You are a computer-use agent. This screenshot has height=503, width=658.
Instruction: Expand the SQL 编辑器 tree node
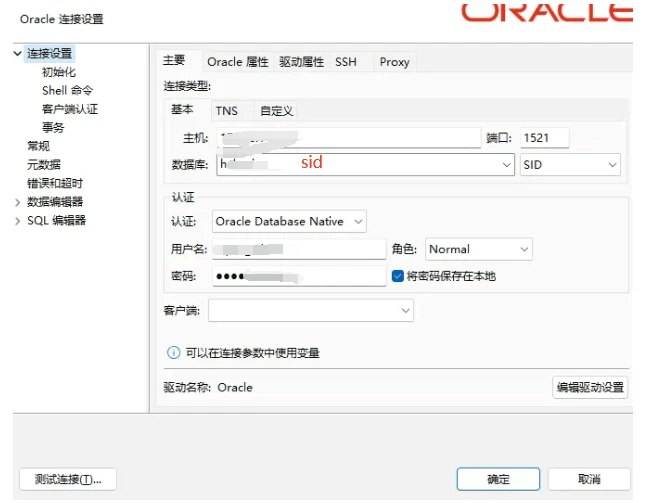(18, 221)
